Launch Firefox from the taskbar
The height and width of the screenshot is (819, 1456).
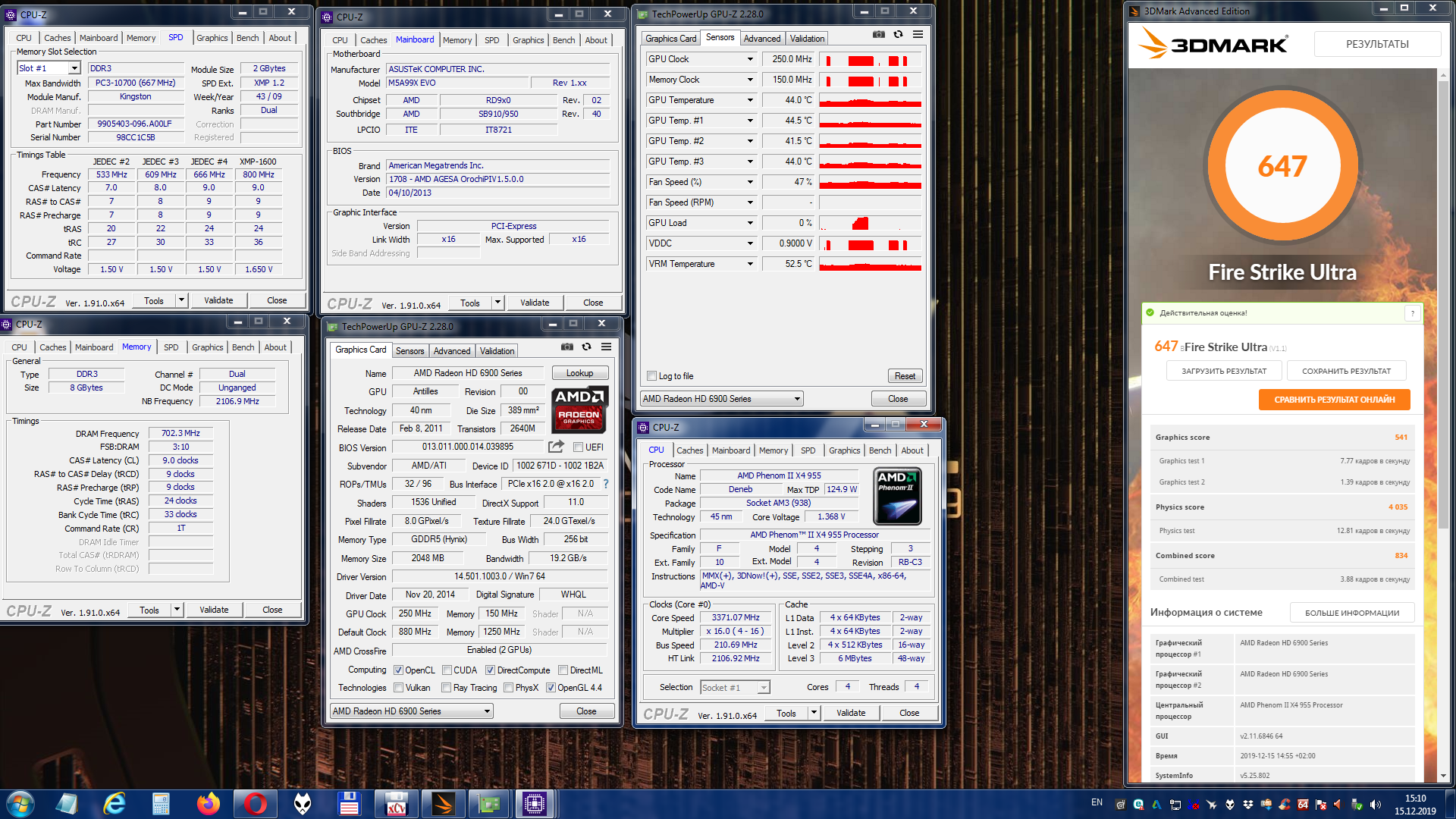[208, 804]
